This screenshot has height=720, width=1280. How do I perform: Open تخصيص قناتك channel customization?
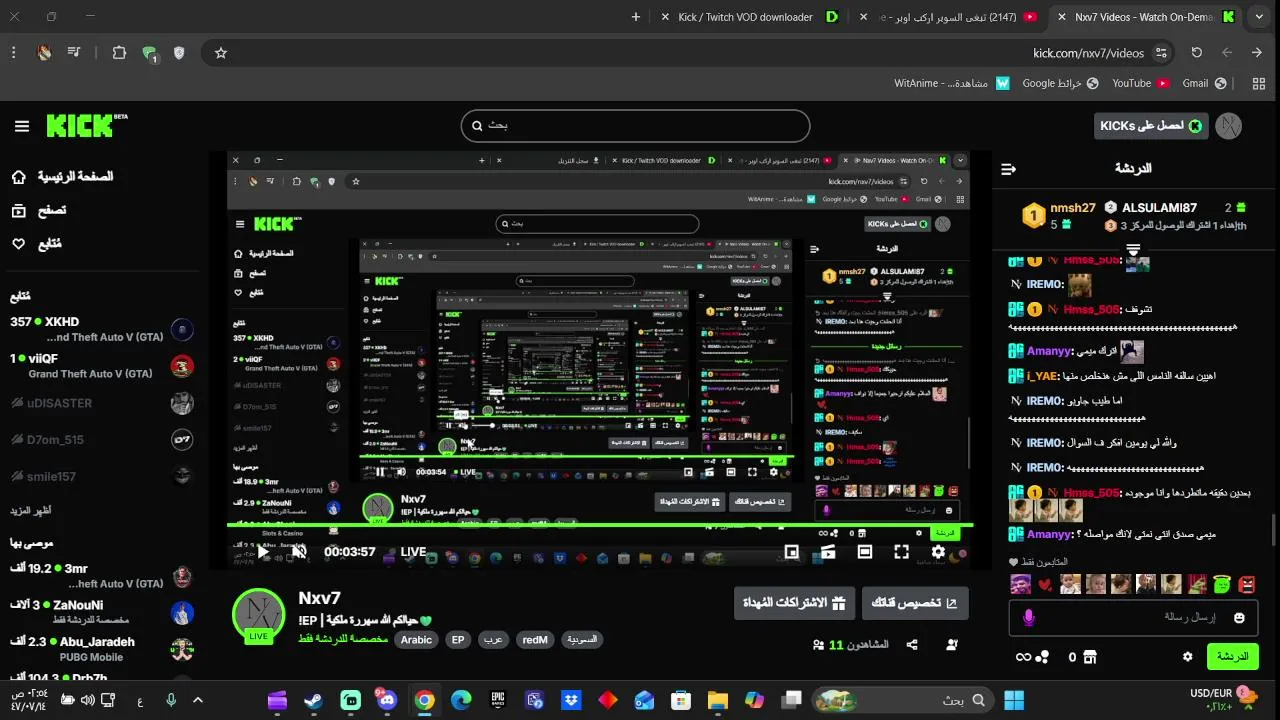point(915,603)
